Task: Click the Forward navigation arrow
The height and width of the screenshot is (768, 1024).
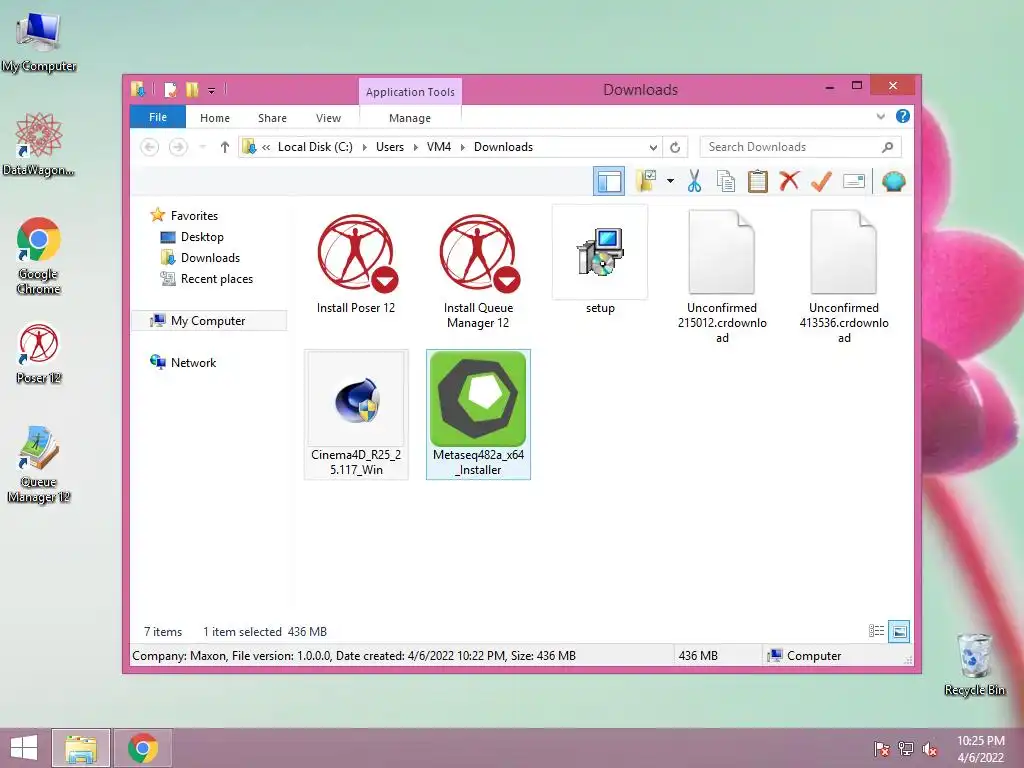Action: 178,147
